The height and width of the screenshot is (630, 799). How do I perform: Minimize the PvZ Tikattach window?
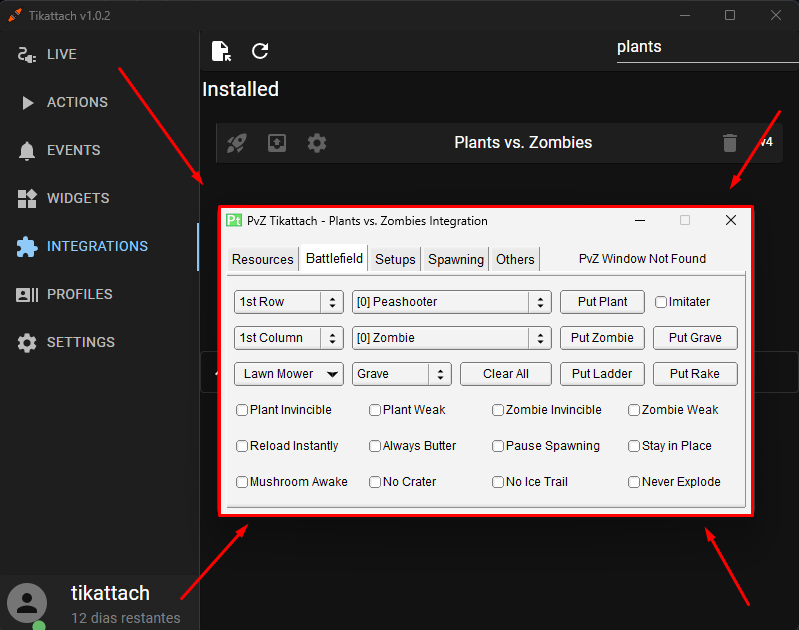(x=640, y=220)
